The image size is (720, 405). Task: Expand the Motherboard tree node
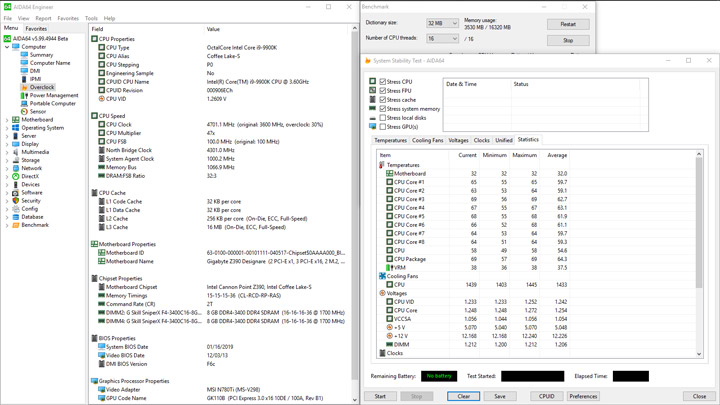7,120
